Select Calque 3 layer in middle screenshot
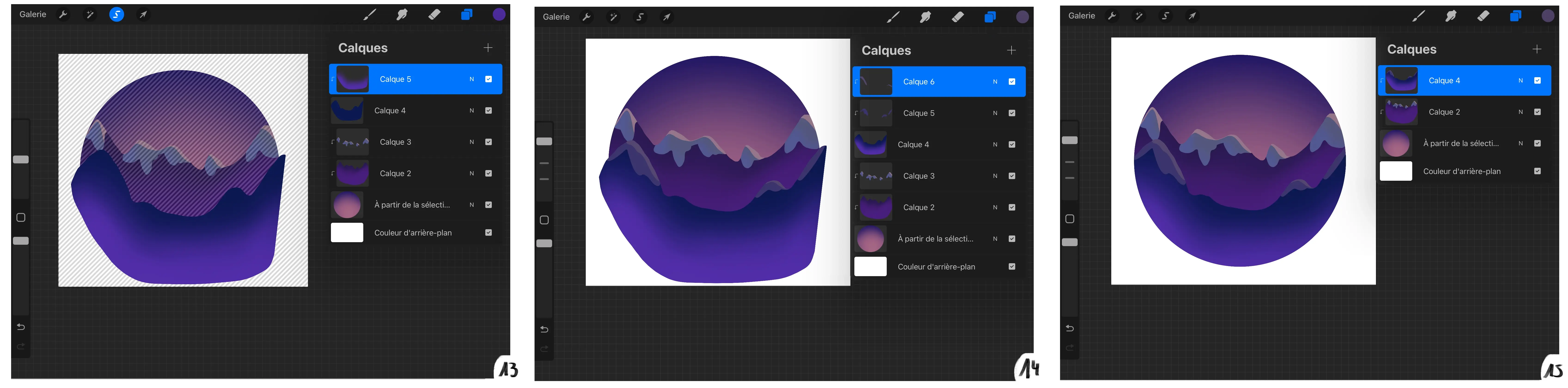 point(919,176)
